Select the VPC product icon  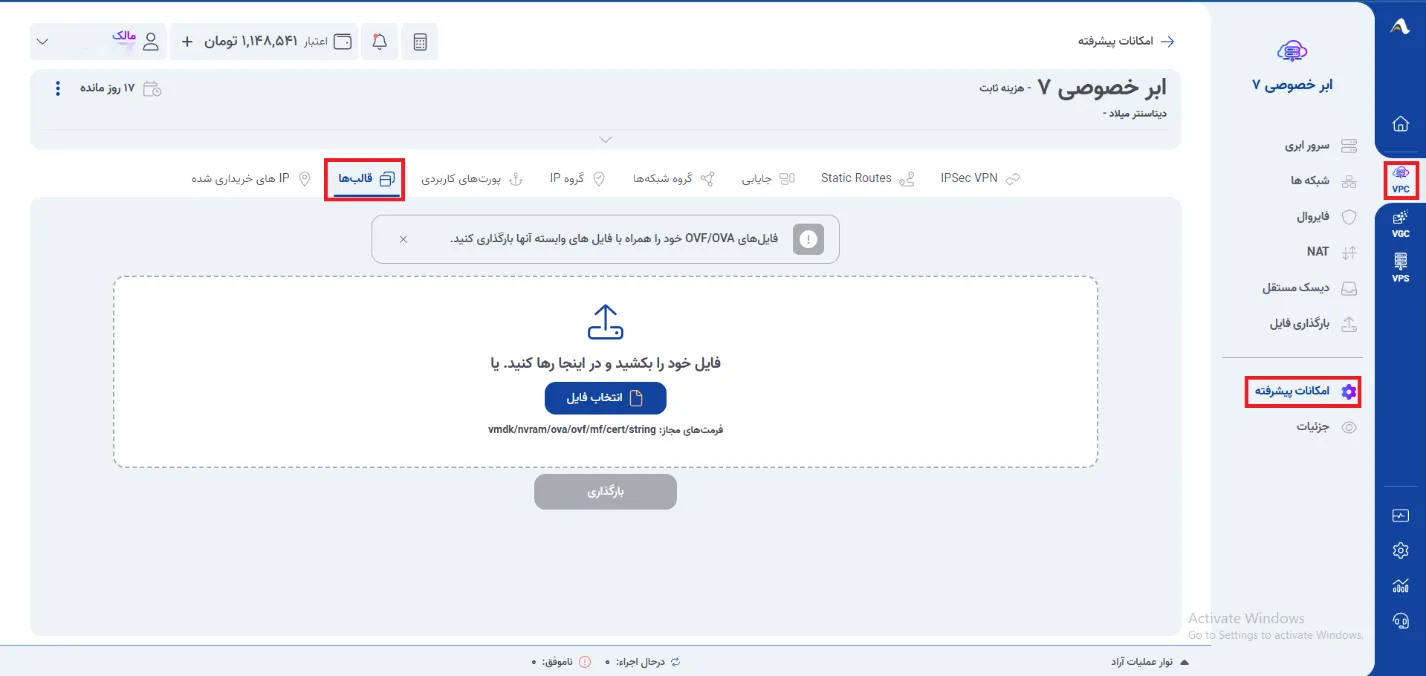(x=1400, y=179)
